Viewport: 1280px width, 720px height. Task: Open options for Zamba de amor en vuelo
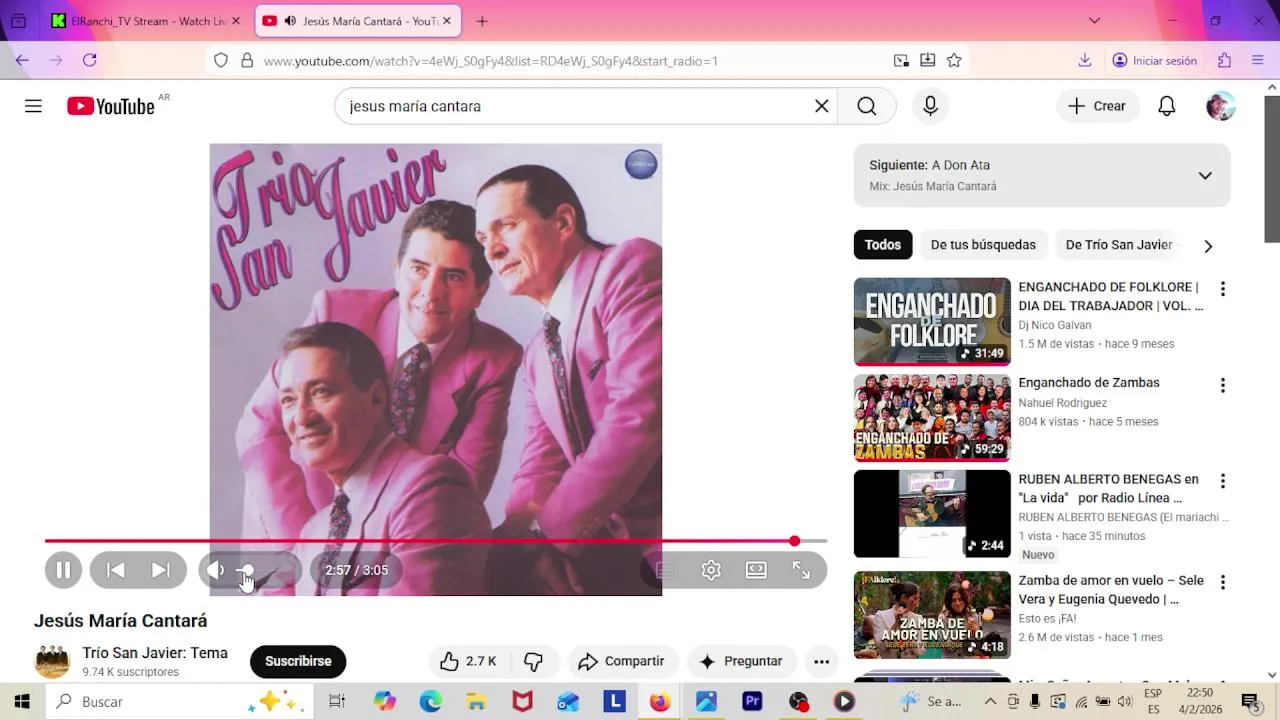[1222, 582]
